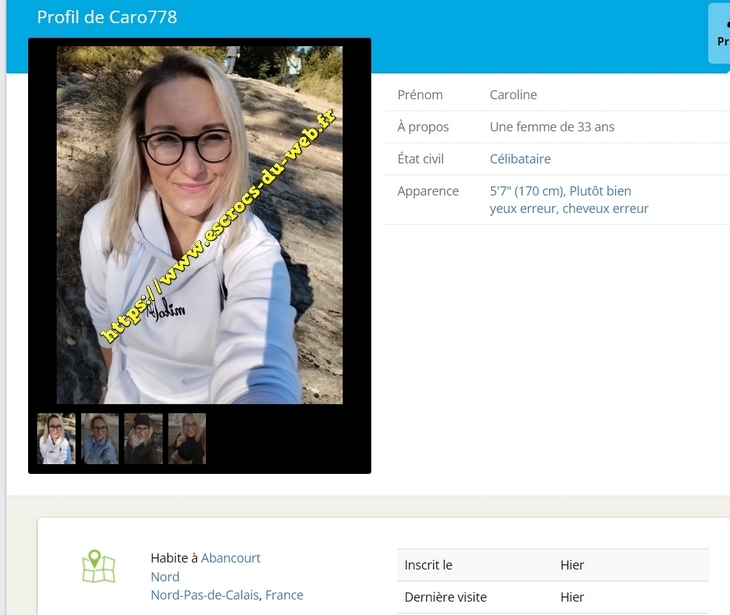Click the Dernière visite row

[552, 597]
